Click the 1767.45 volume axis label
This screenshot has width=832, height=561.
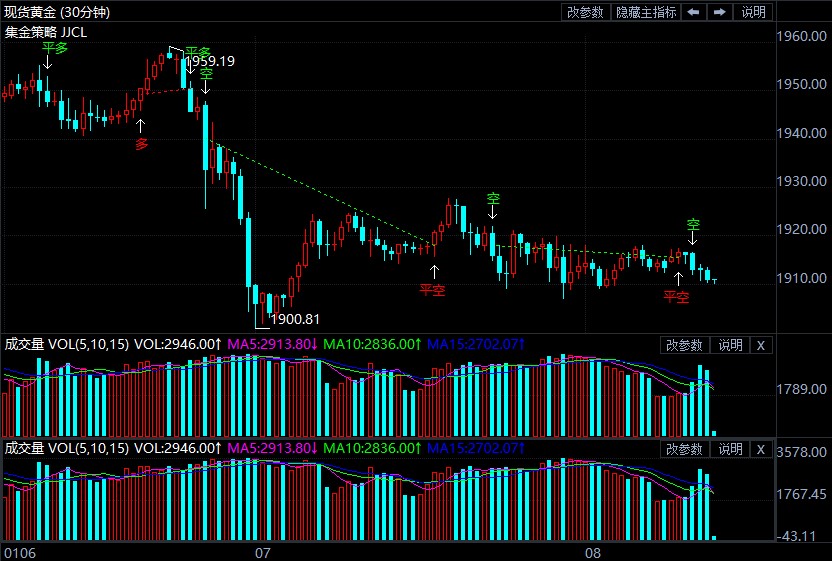point(801,494)
